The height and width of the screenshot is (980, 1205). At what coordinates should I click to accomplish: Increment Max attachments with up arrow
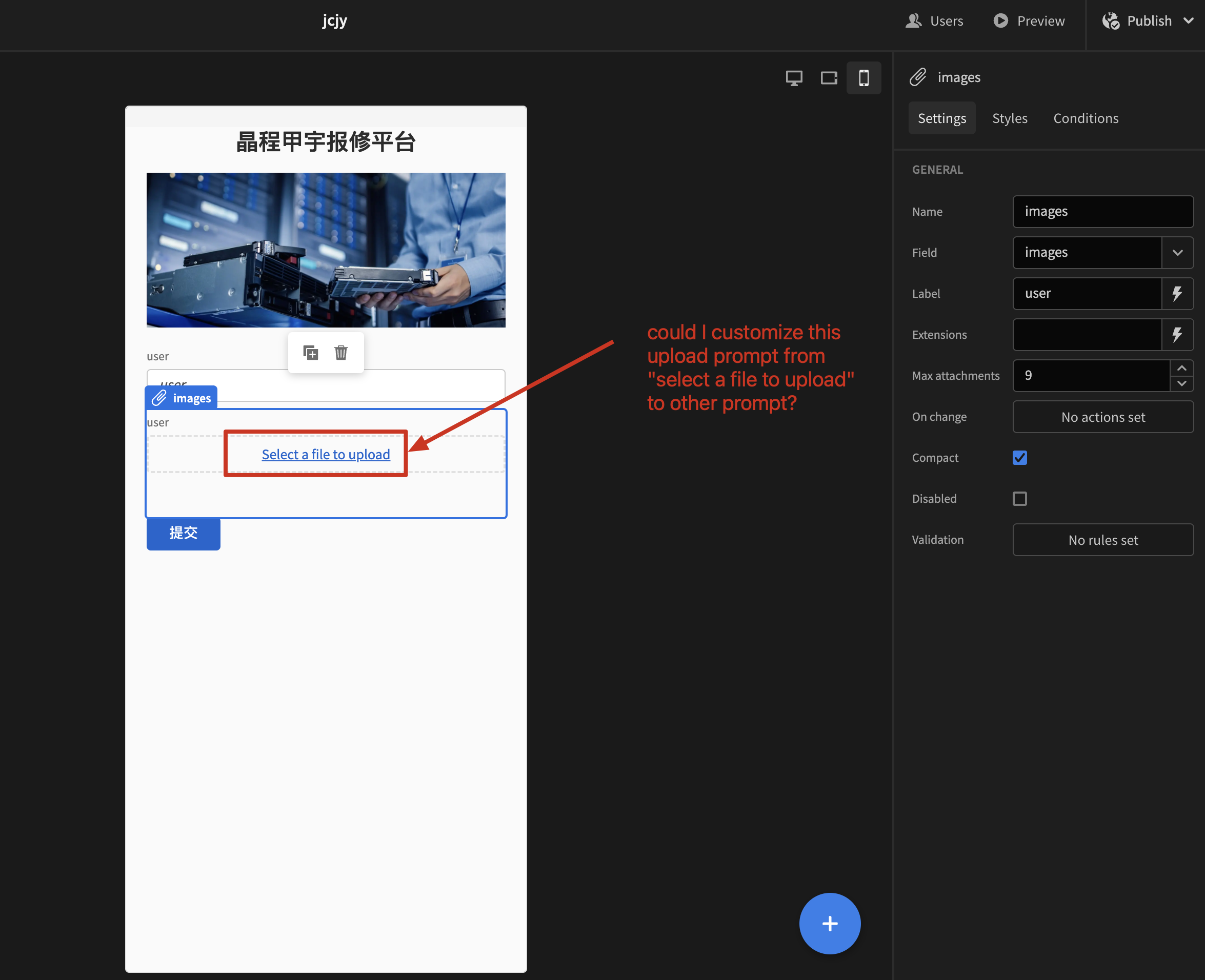click(x=1182, y=367)
